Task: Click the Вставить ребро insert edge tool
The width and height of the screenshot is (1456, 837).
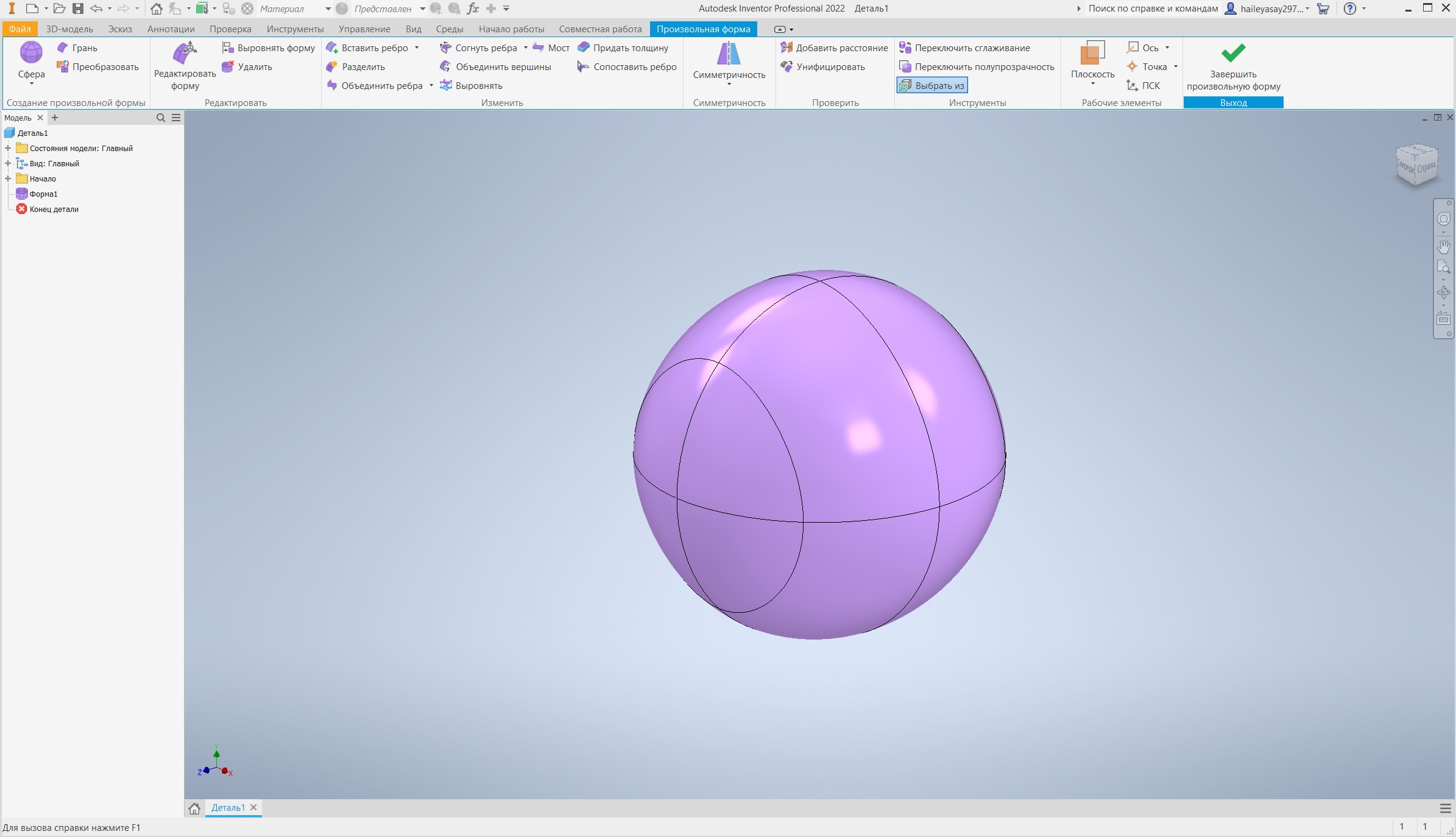Action: pyautogui.click(x=367, y=48)
